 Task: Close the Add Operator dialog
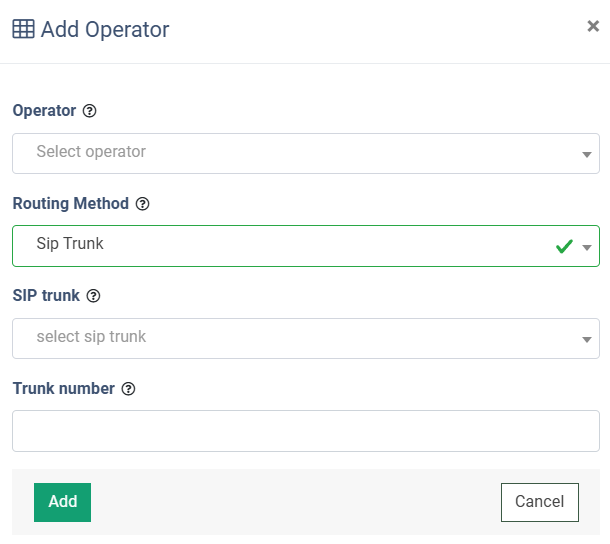click(x=592, y=27)
